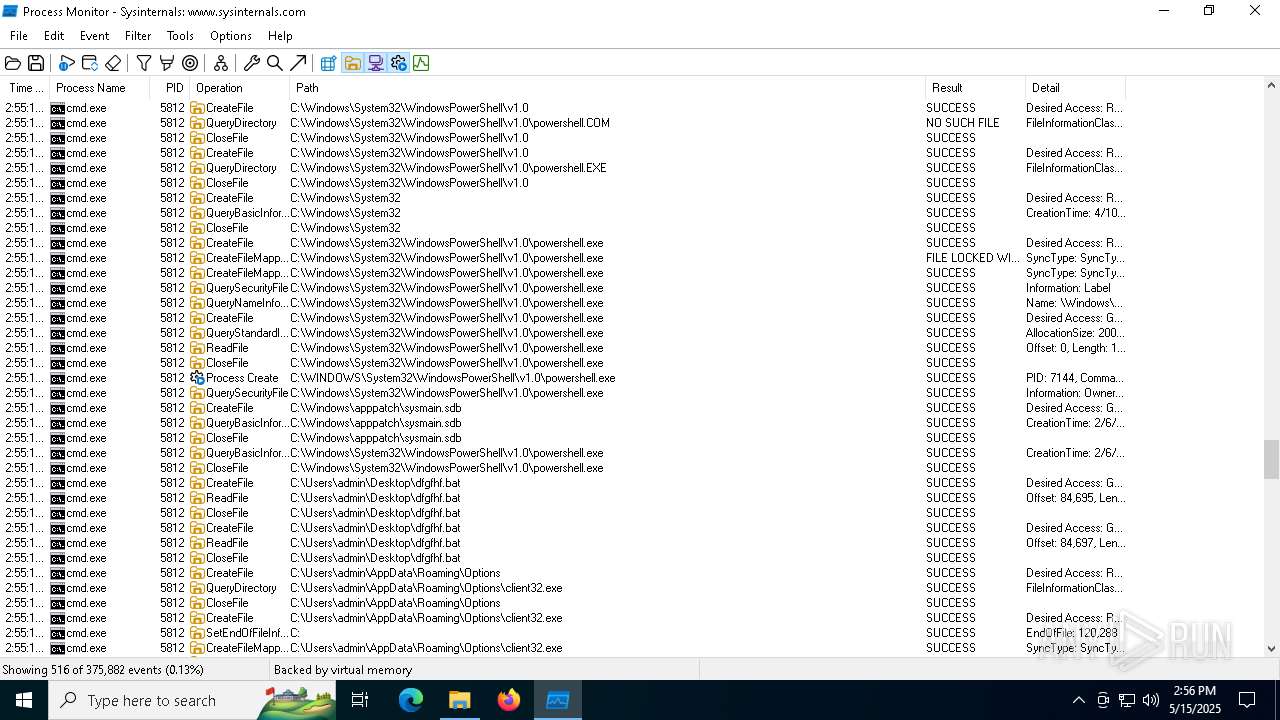
Task: Click the taskbar search box
Action: 192,700
